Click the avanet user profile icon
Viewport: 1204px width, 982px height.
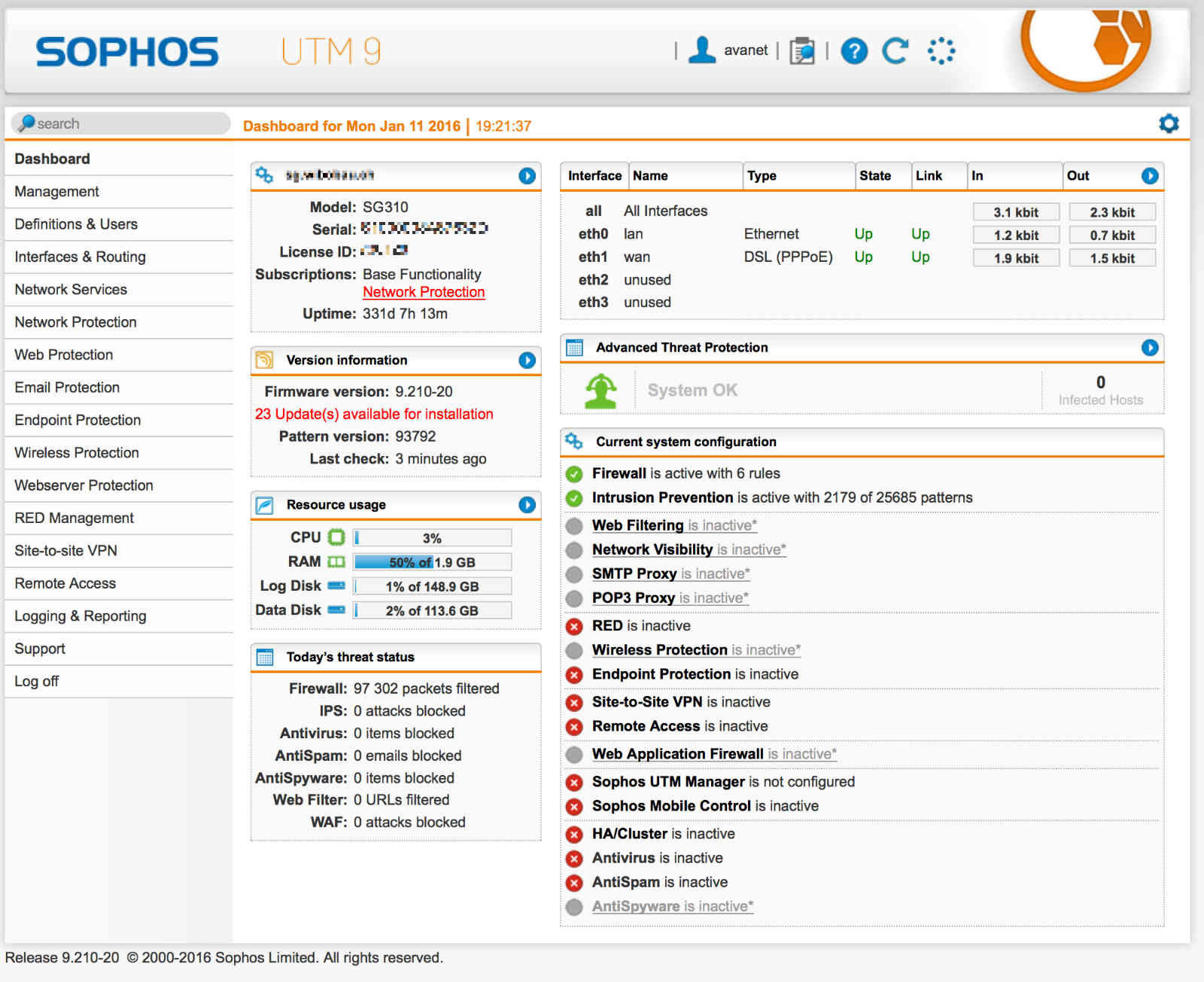702,50
